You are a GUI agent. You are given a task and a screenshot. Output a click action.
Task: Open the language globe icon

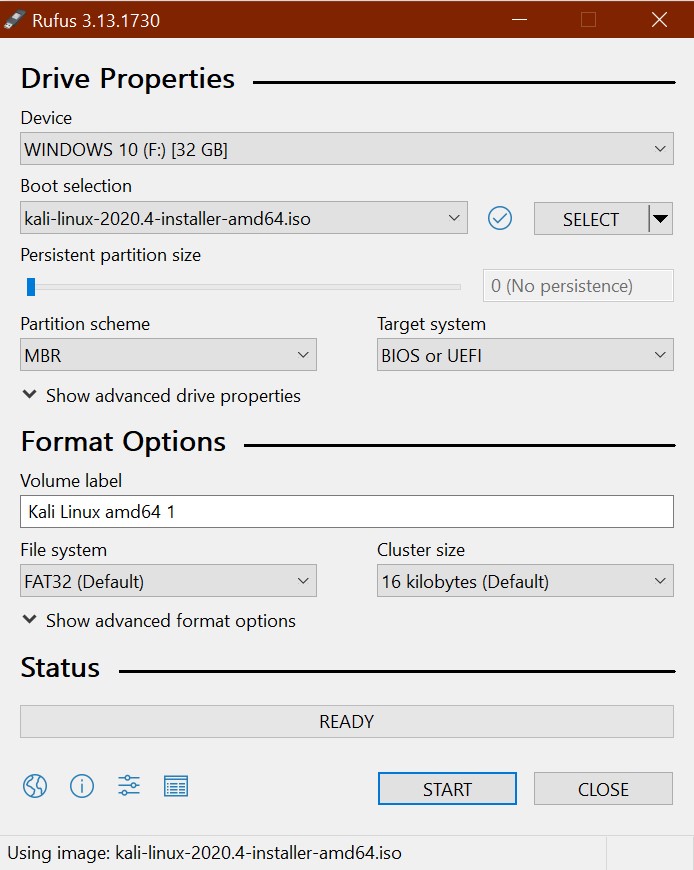pos(35,786)
